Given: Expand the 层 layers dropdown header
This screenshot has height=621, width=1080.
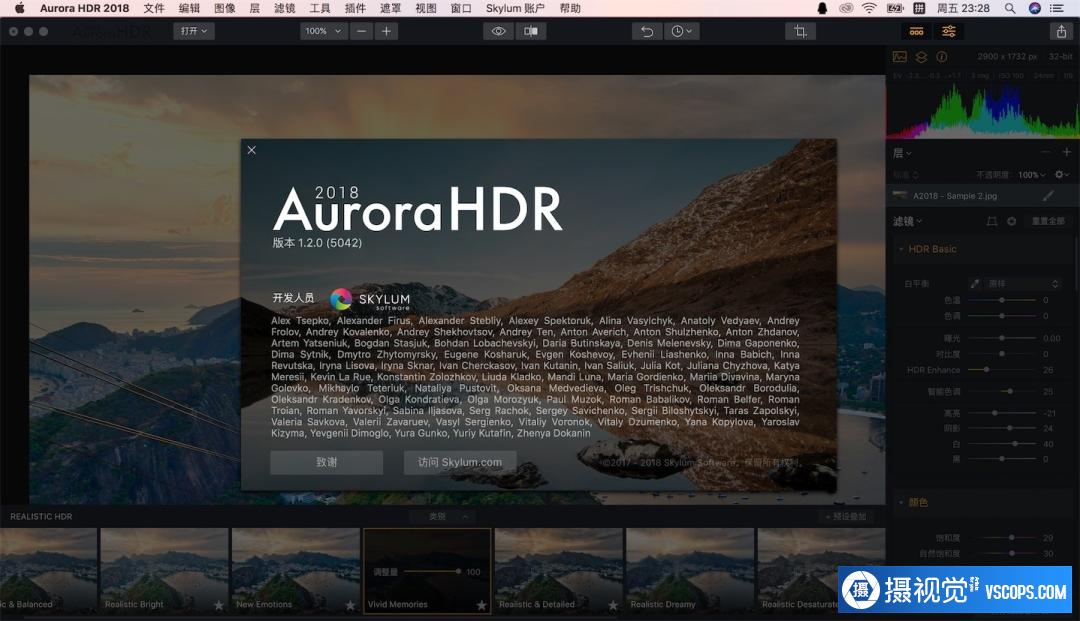Looking at the screenshot, I should (x=902, y=153).
